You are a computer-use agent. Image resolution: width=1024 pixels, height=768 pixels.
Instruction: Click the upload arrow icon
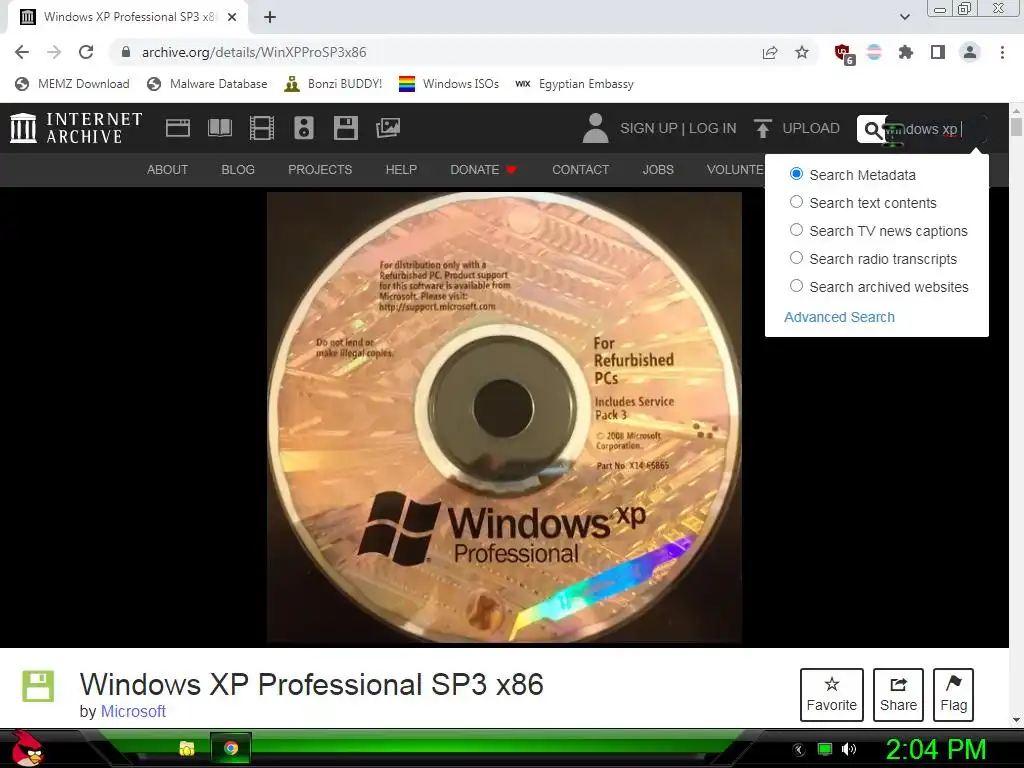click(x=762, y=128)
